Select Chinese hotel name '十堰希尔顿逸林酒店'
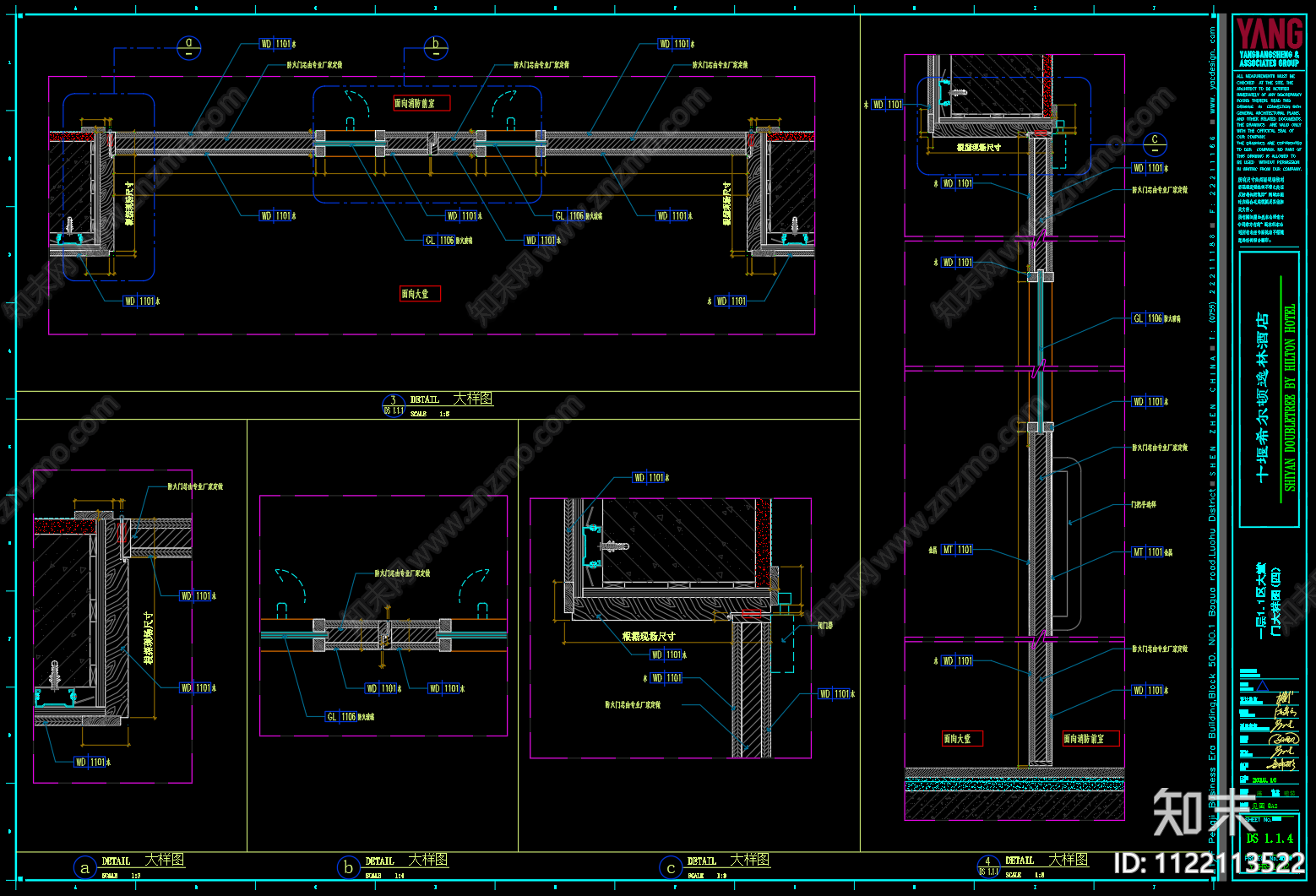 1262,397
